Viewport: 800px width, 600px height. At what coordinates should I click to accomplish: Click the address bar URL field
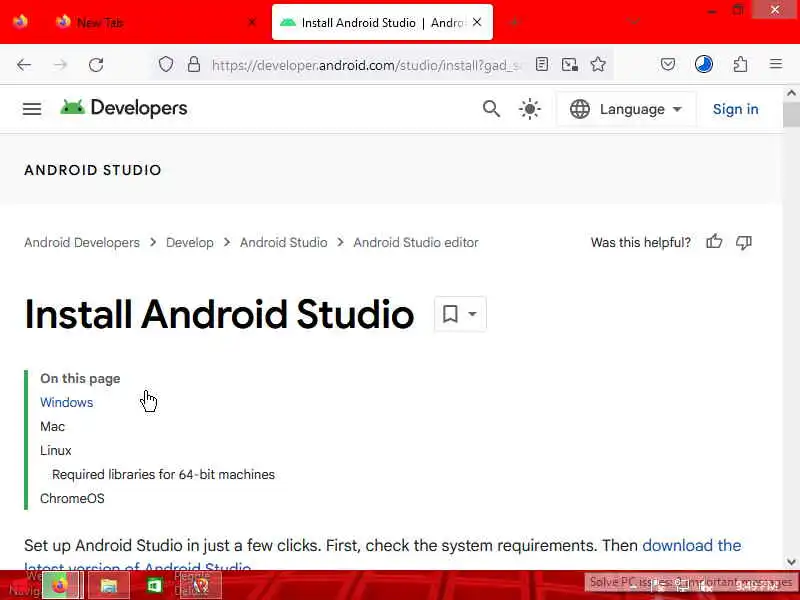[366, 65]
